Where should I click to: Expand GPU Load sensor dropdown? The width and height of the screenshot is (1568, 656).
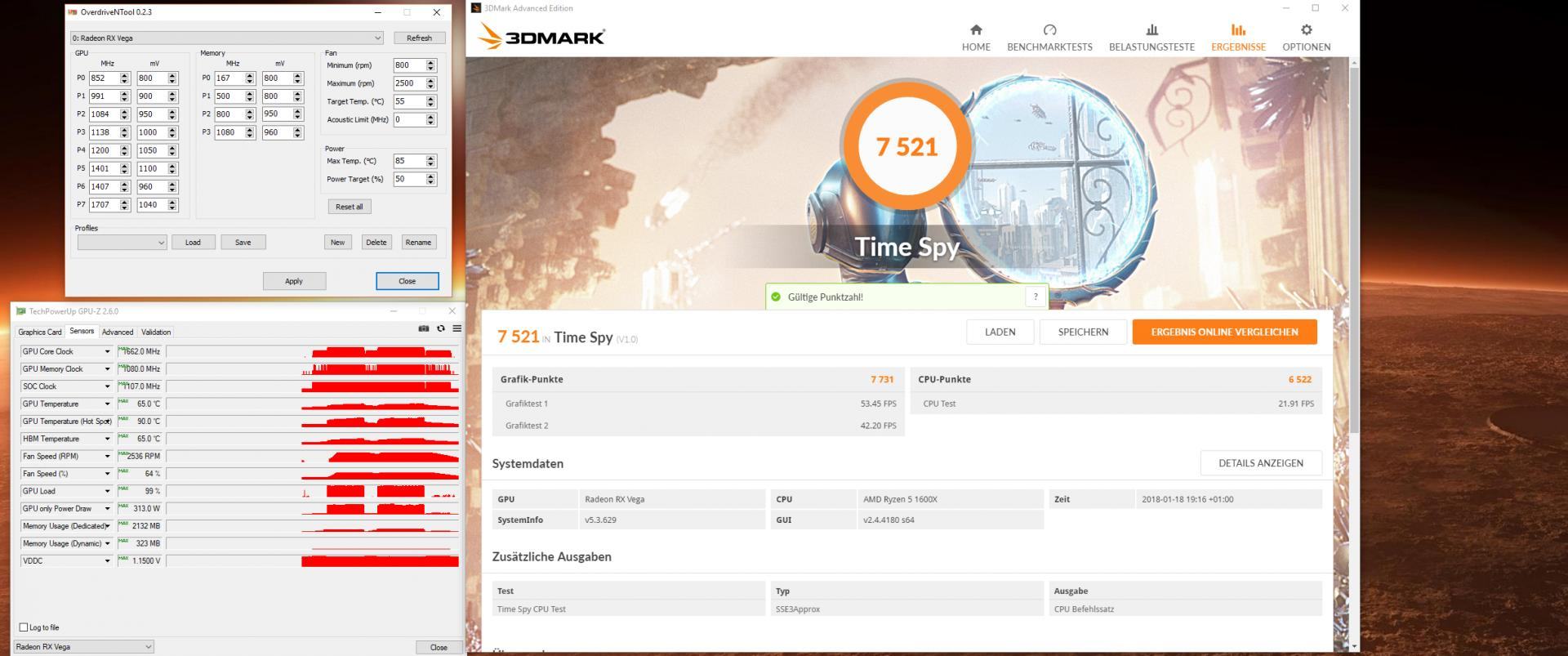click(x=107, y=491)
